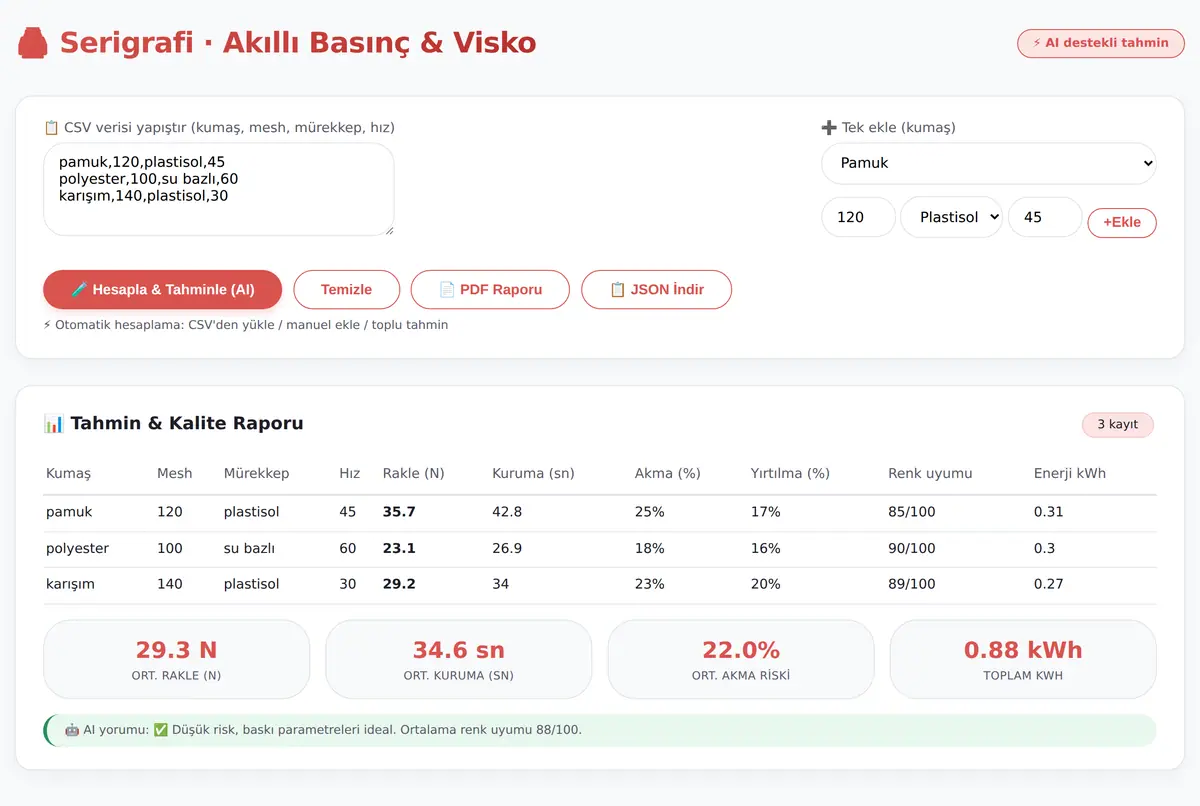Click the 22.0% average bleed risk card

click(741, 659)
